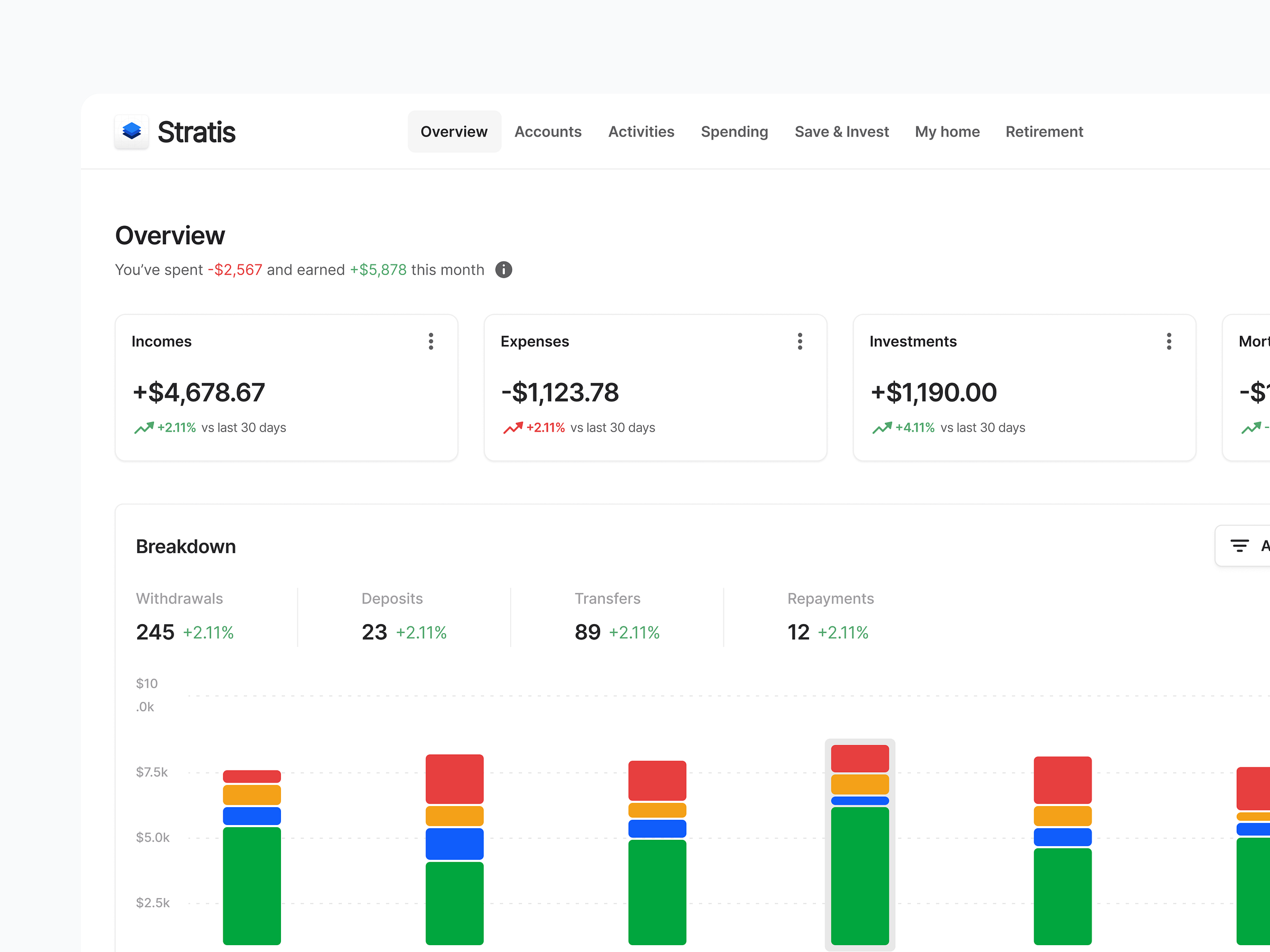The width and height of the screenshot is (1270, 952).
Task: Open the three-dot menu on the Expenses card
Action: click(800, 341)
